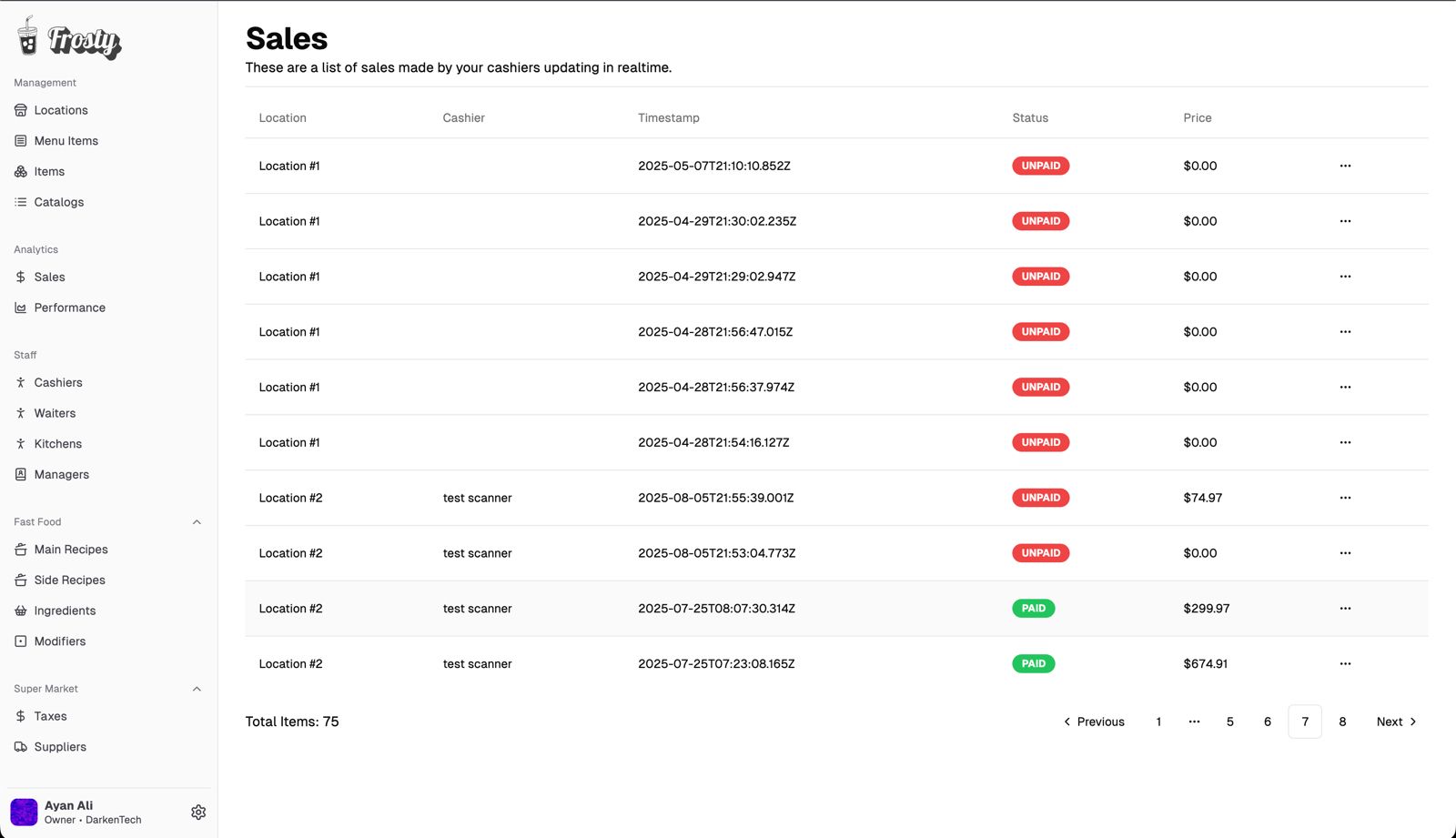Open Locations from the store icon
This screenshot has height=838, width=1456.
point(21,110)
